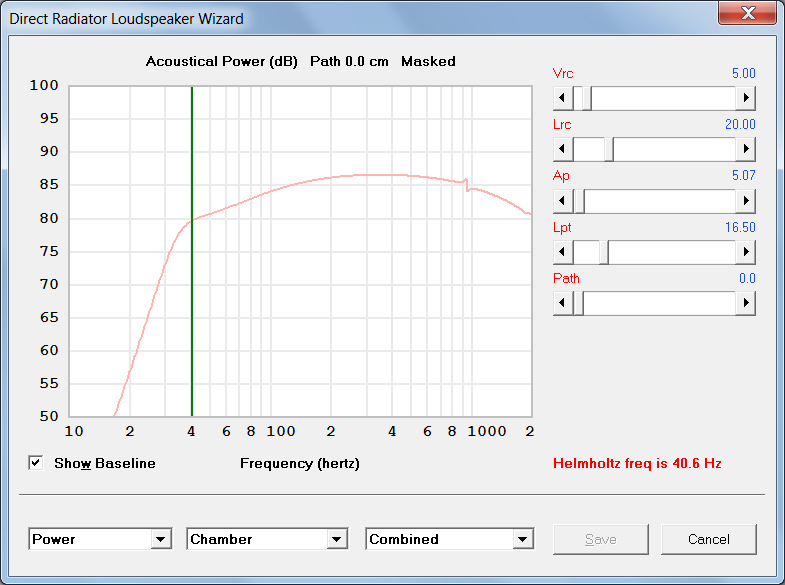
Task: Click the Lpt slider thumb
Action: (604, 252)
